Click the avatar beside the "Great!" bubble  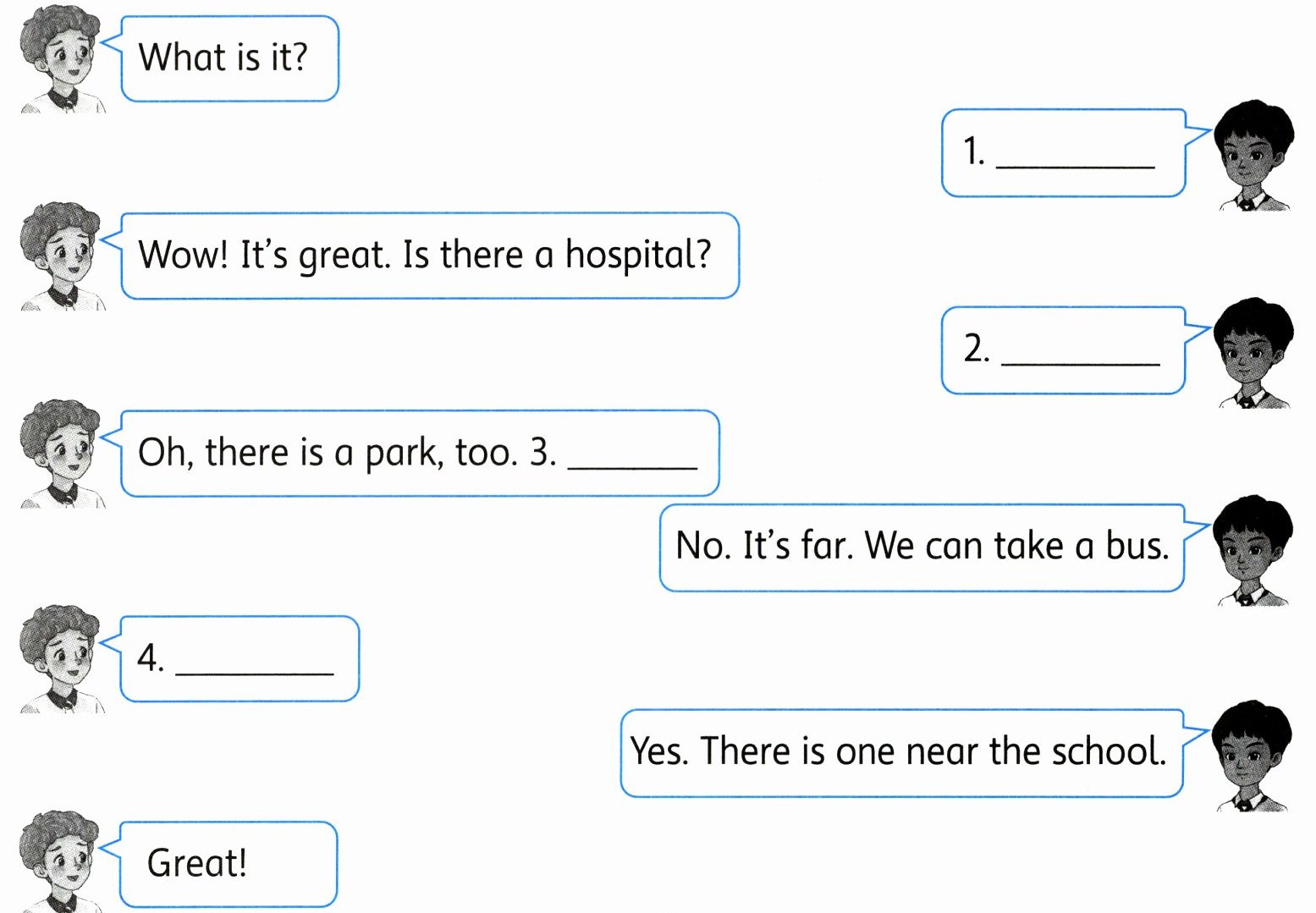61,861
